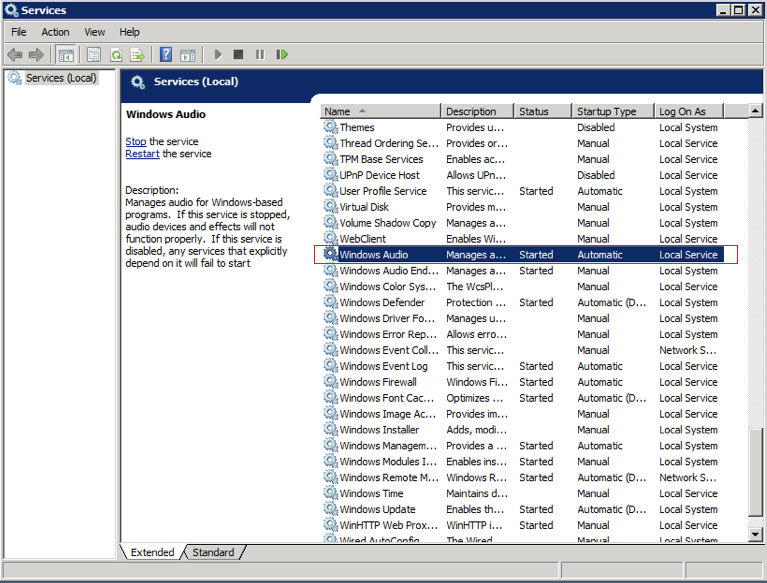
Task: Select the Windows Managem... service
Action: (x=522, y=446)
